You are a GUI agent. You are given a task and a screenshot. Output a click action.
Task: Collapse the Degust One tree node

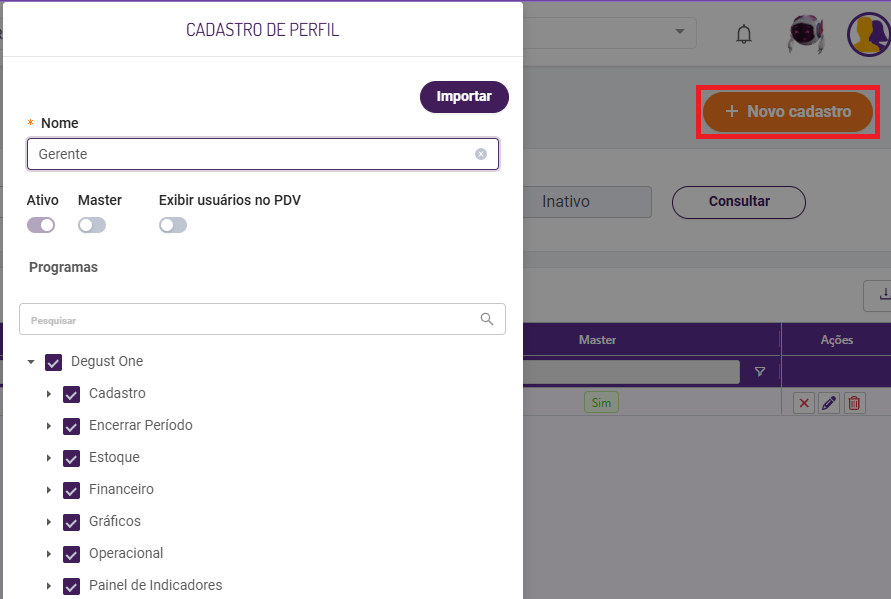[31, 362]
